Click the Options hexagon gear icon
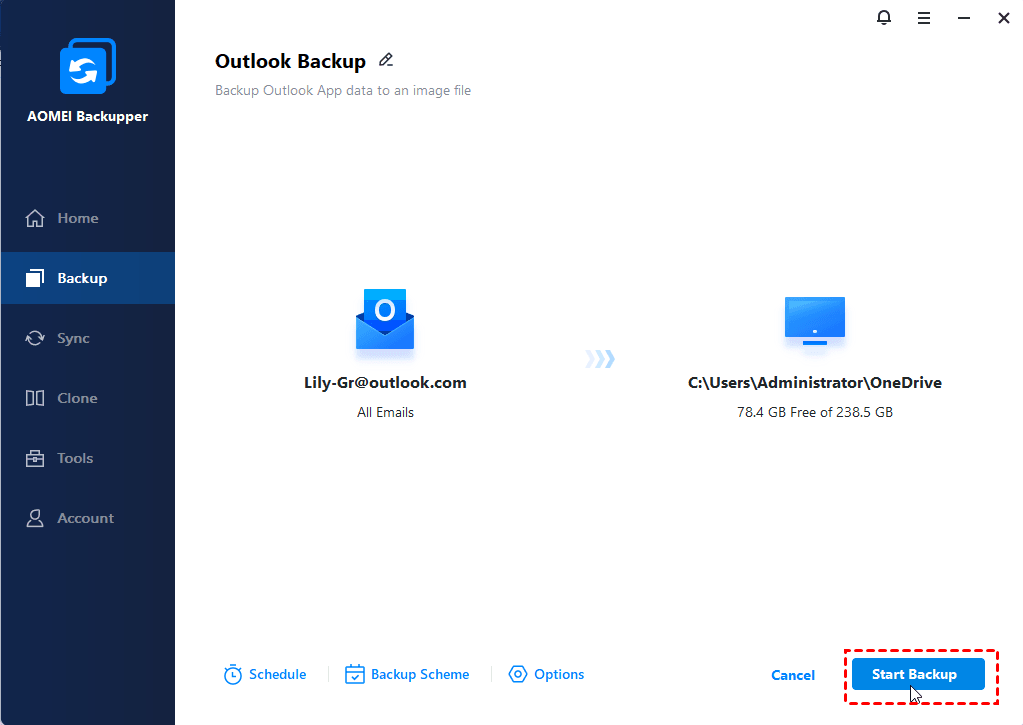Screen dimensions: 1023x725 pos(518,675)
